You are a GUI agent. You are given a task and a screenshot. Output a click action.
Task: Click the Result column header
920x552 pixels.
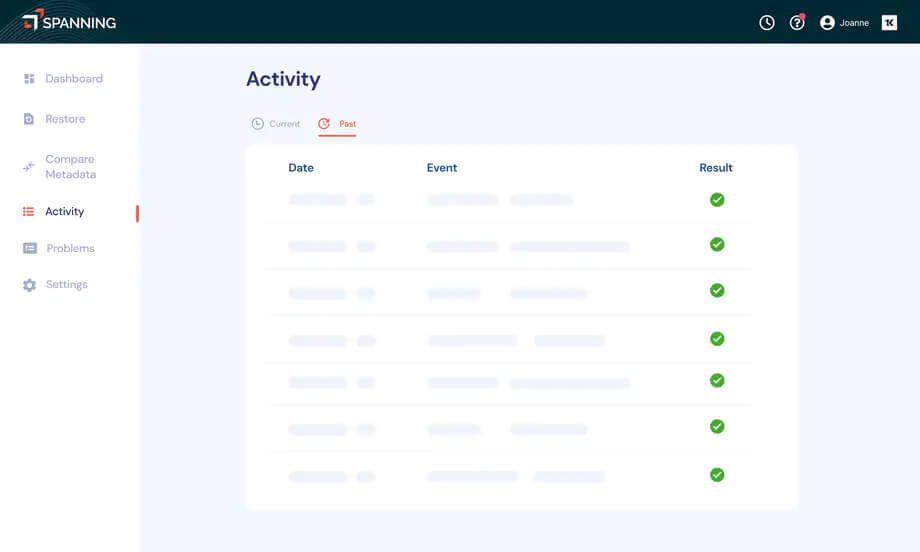click(x=716, y=168)
